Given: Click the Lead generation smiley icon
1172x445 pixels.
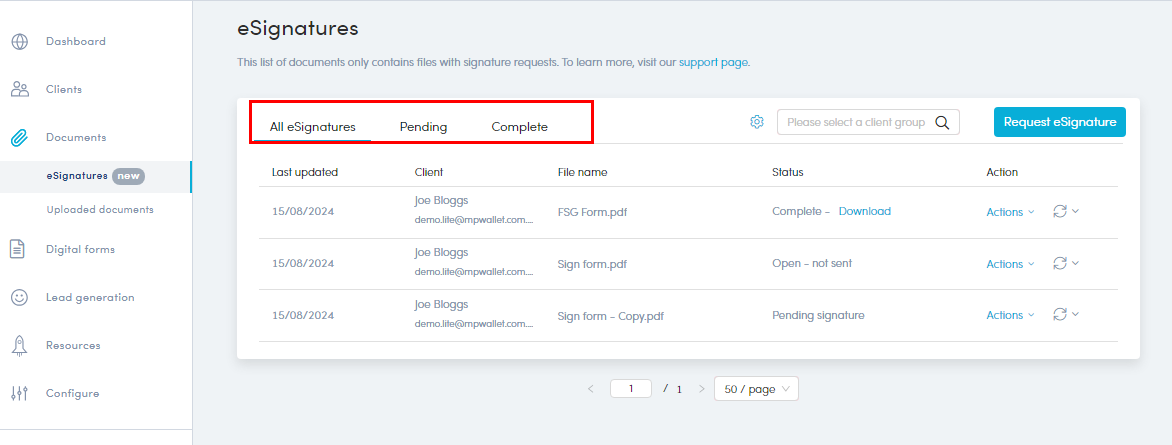Looking at the screenshot, I should pyautogui.click(x=19, y=298).
